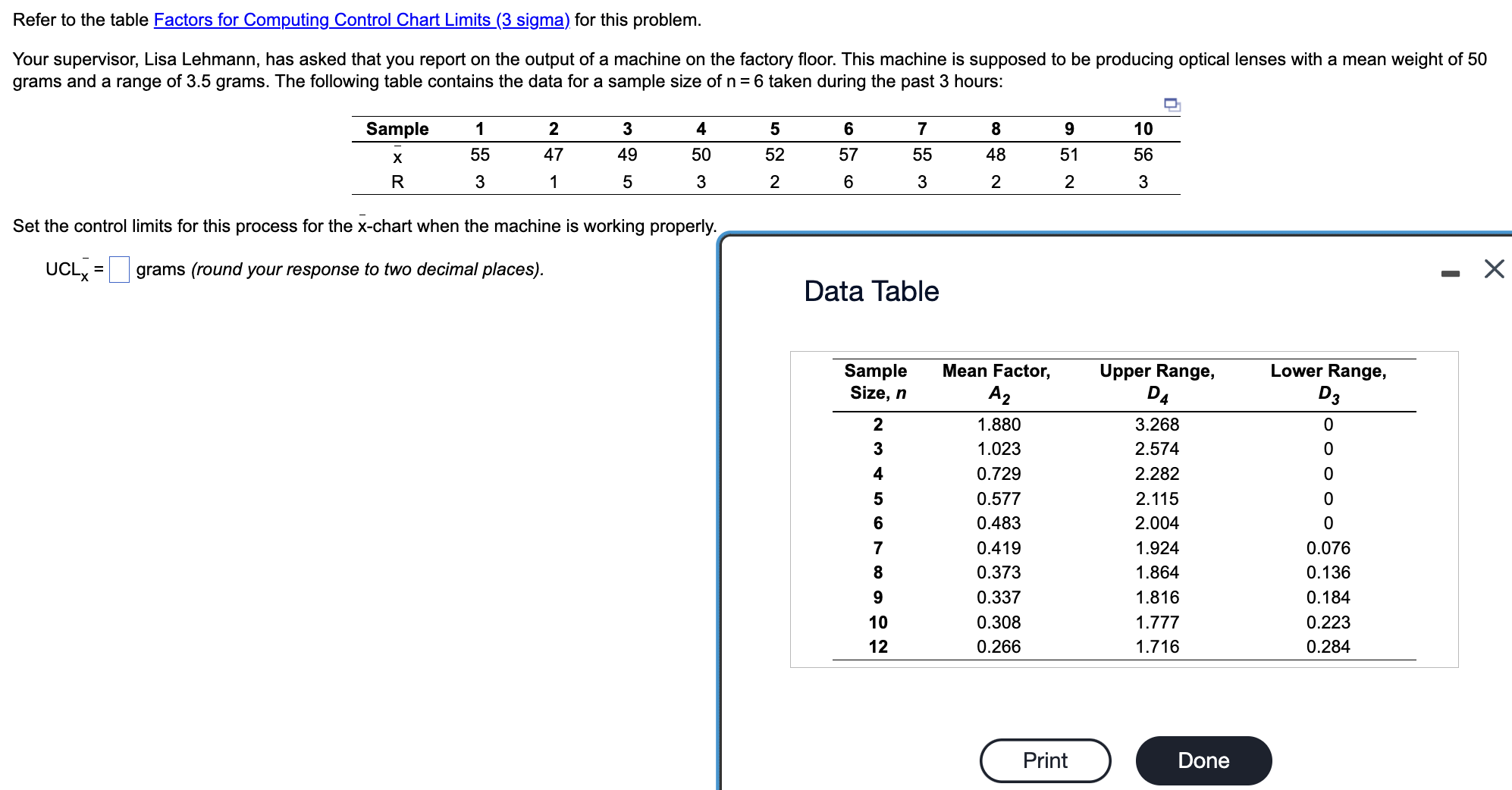Viewport: 1512px width, 790px height.
Task: Click the A2 value 0.308
Action: (x=999, y=622)
